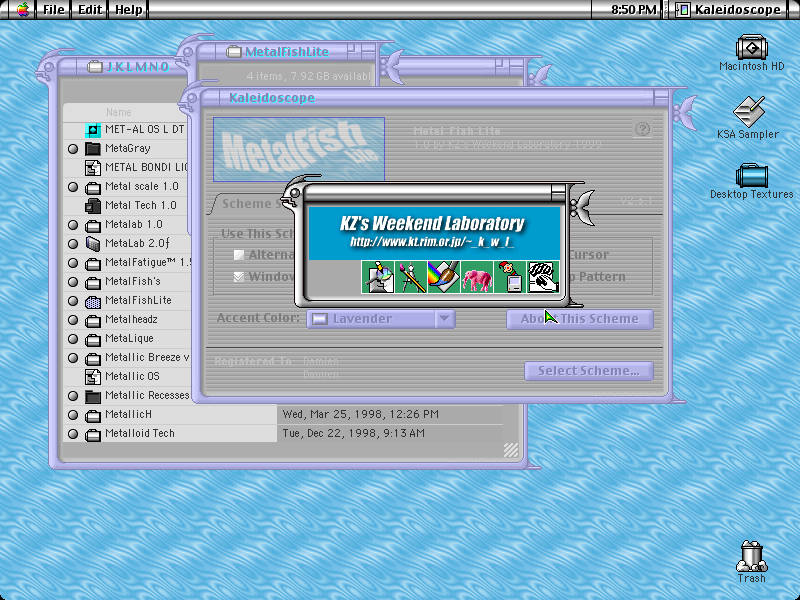Select the Desktop Textures folder icon
Image resolution: width=800 pixels, height=600 pixels.
coord(752,175)
